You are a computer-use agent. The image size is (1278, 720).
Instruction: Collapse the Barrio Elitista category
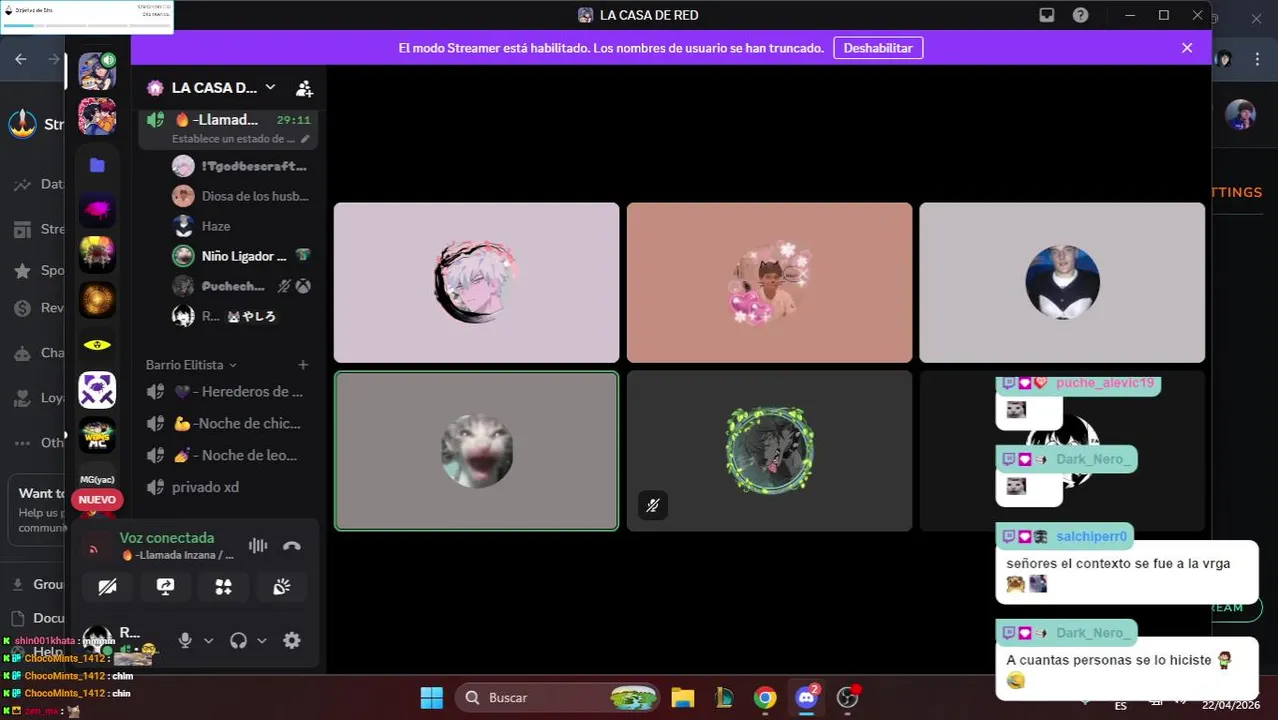pyautogui.click(x=191, y=365)
